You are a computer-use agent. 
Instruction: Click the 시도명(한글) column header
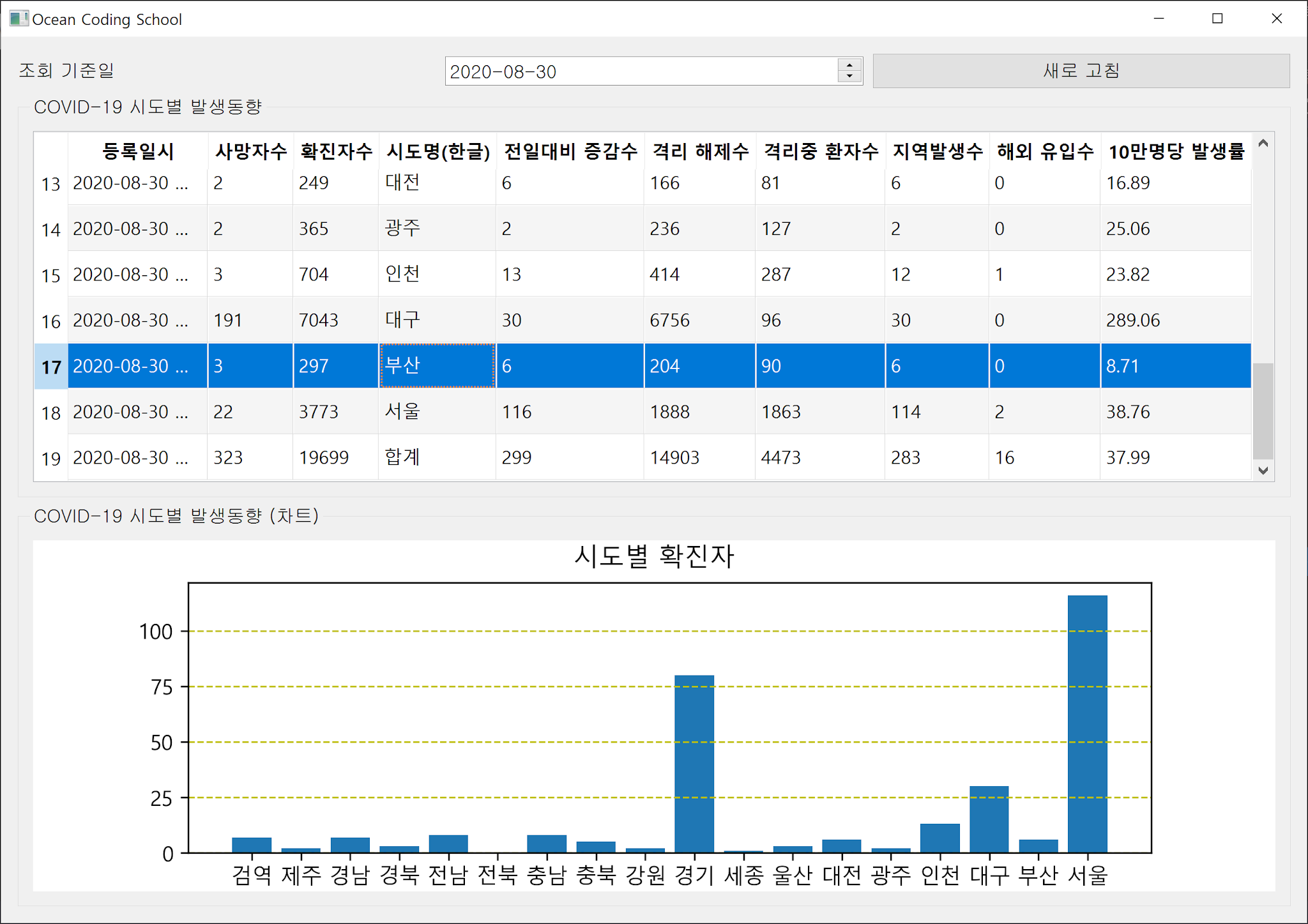[x=437, y=151]
